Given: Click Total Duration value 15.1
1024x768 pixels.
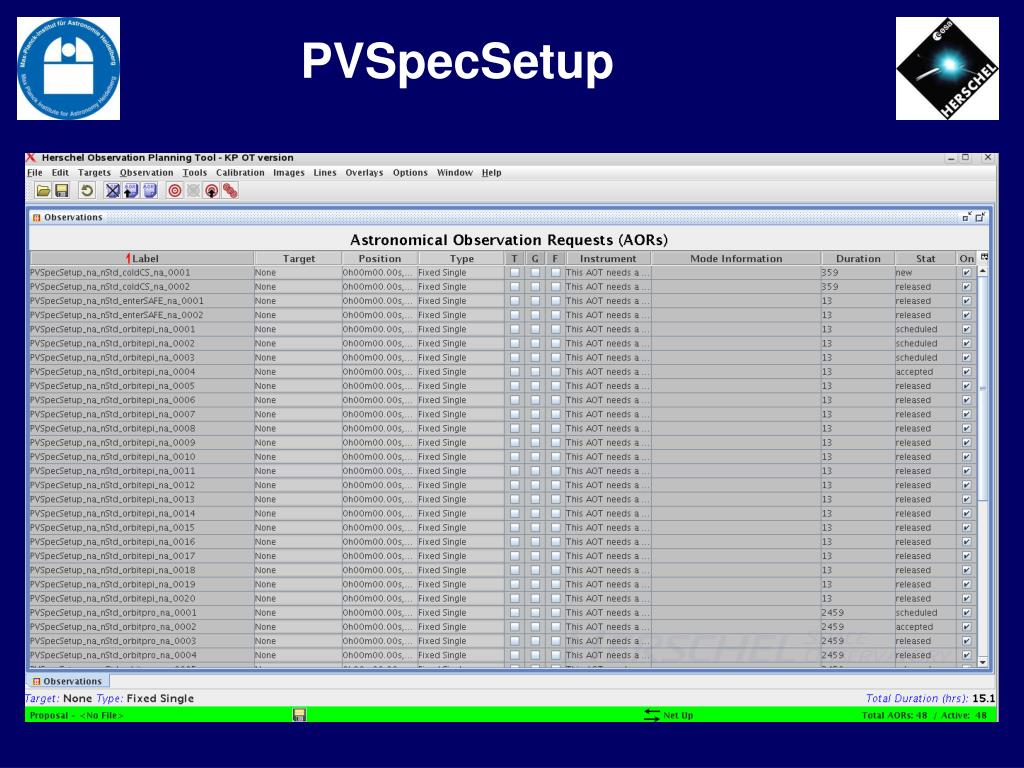Looking at the screenshot, I should (x=984, y=699).
